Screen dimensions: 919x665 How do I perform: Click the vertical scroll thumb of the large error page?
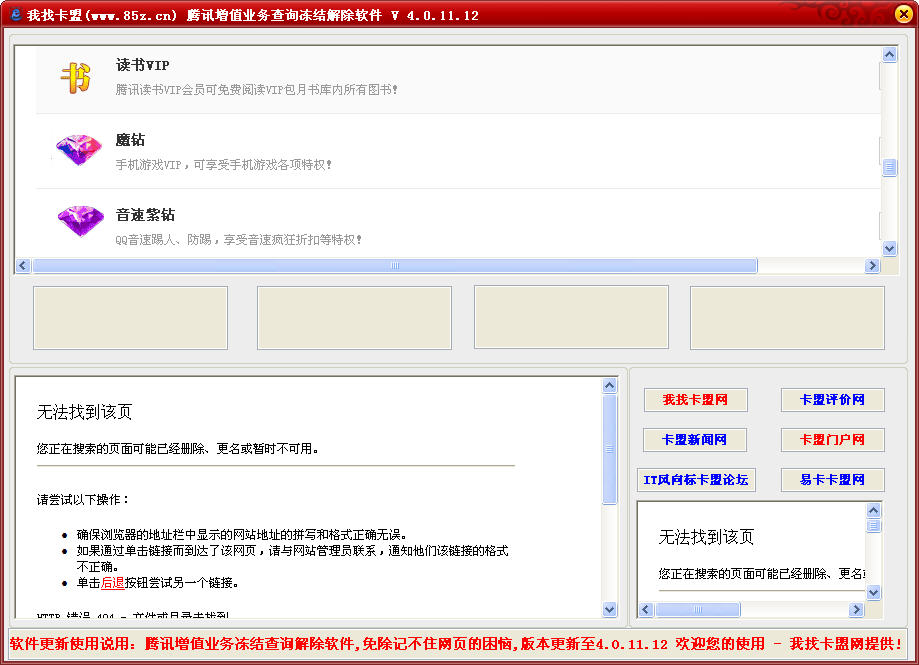point(610,449)
